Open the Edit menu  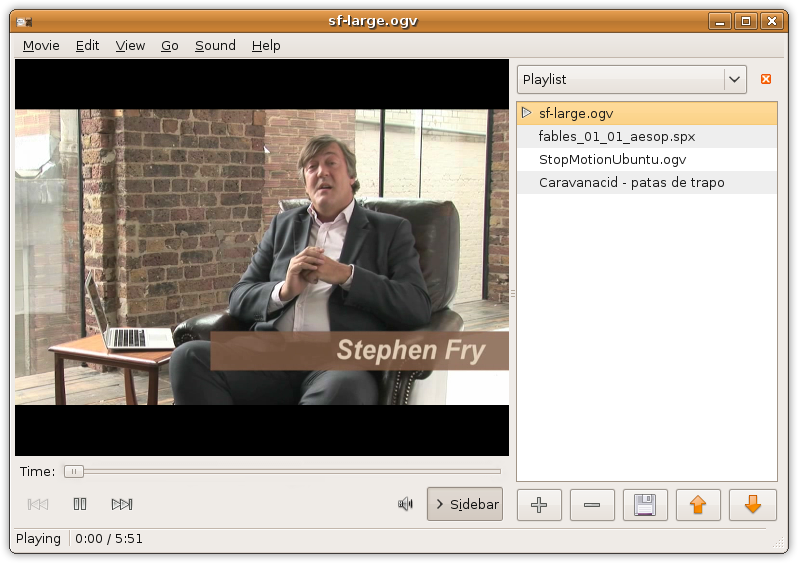pyautogui.click(x=87, y=46)
